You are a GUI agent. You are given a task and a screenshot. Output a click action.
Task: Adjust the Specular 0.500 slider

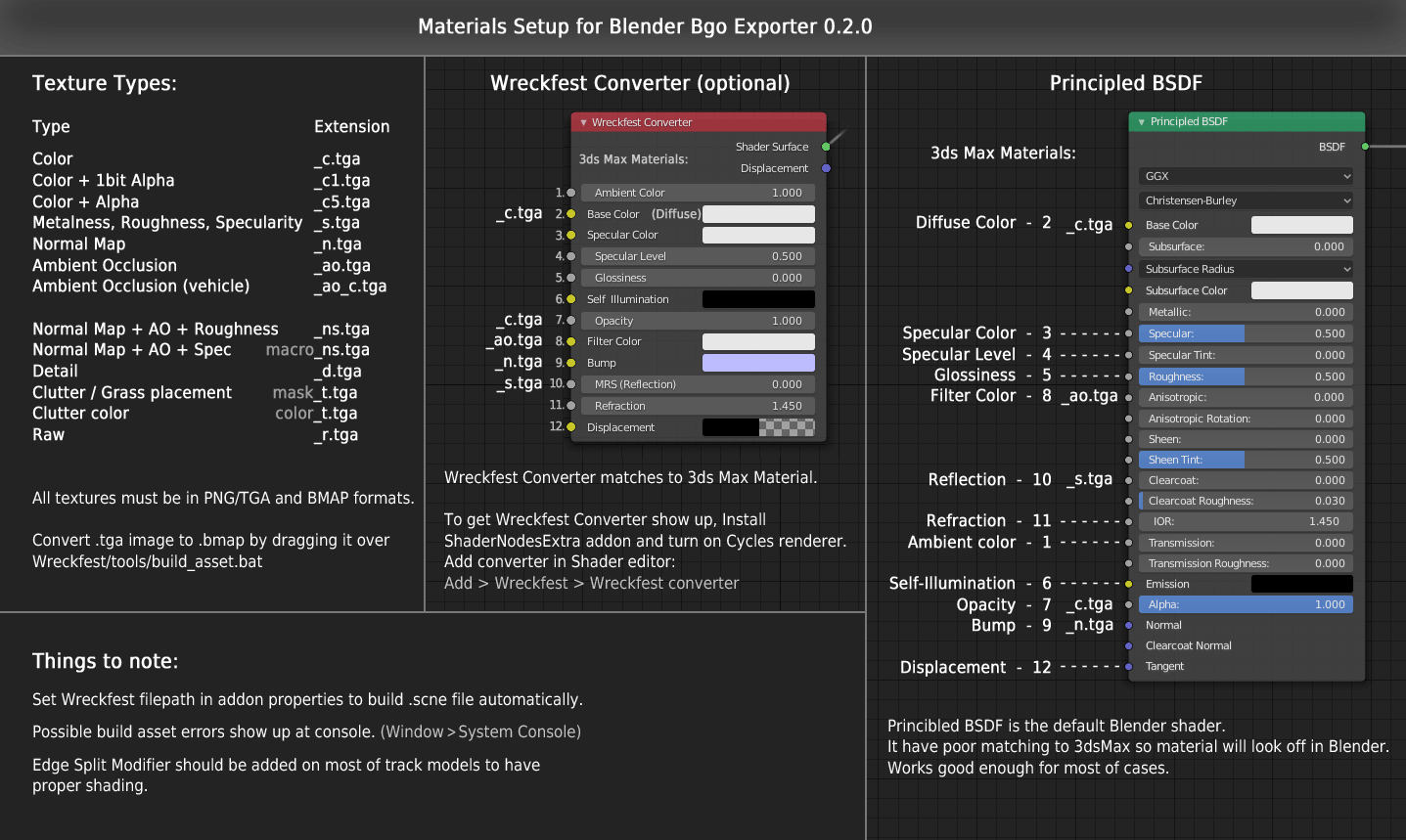click(x=1246, y=333)
